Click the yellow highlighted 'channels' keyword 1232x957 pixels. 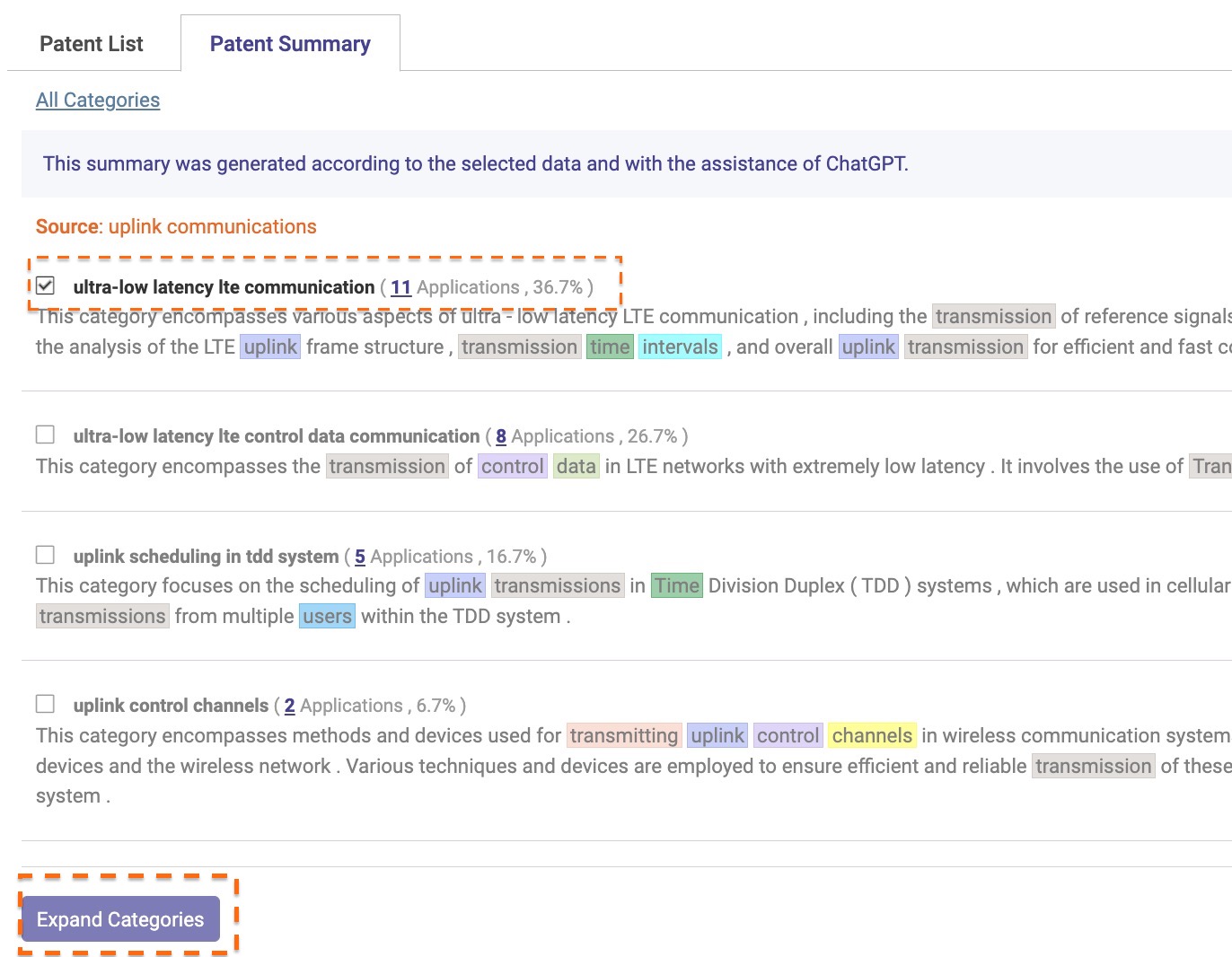coord(872,735)
